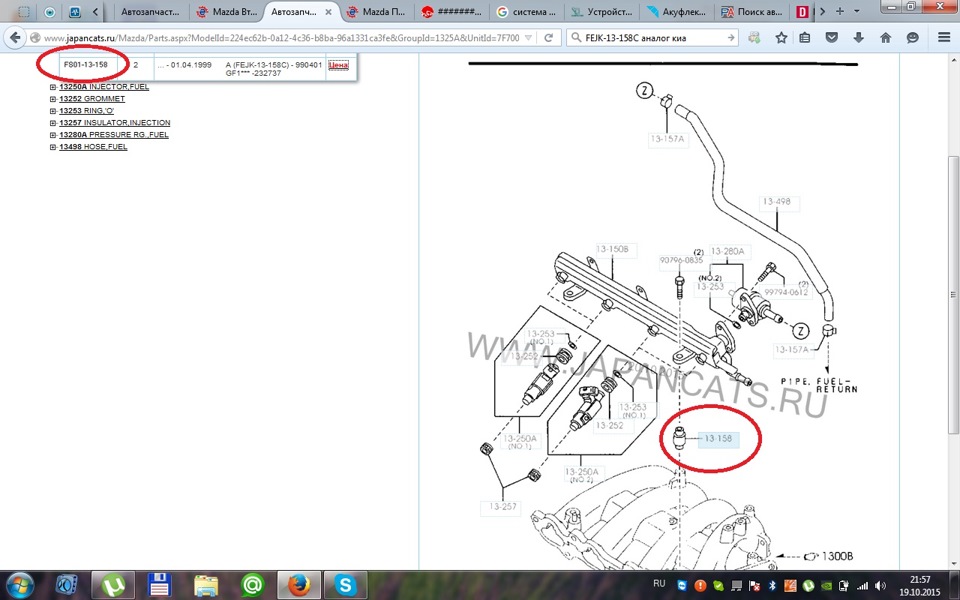Open the 13257 INSULATOR,INJECTION link

(x=114, y=123)
